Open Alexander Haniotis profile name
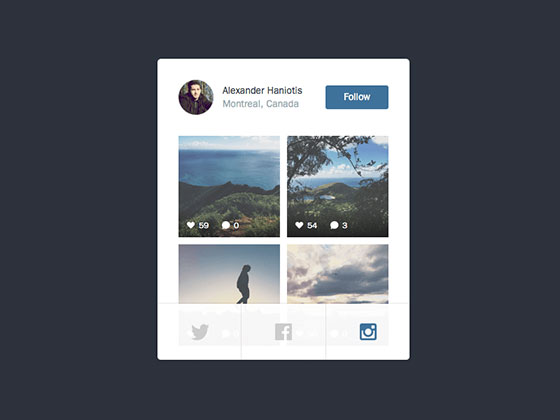The height and width of the screenshot is (420, 560). click(262, 90)
